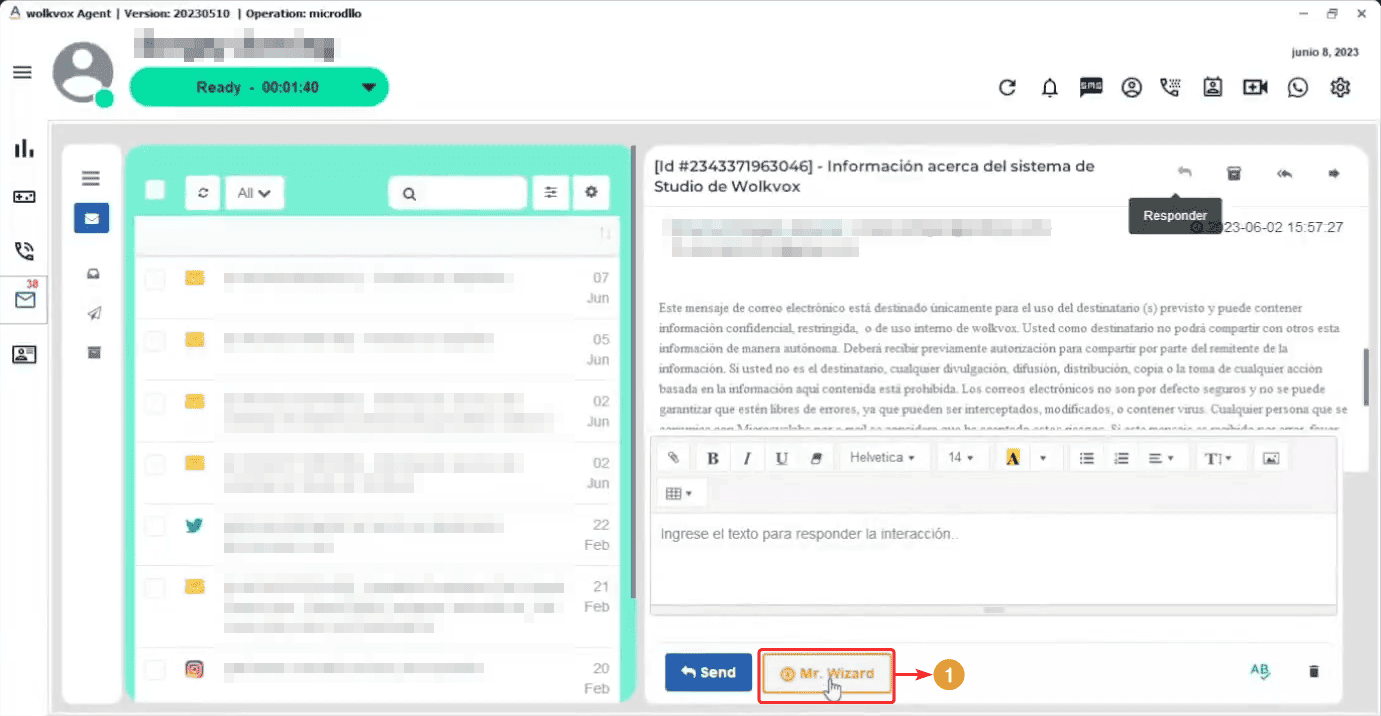Open the insert table dropdown
Screen dimensions: 1381x716
point(680,493)
